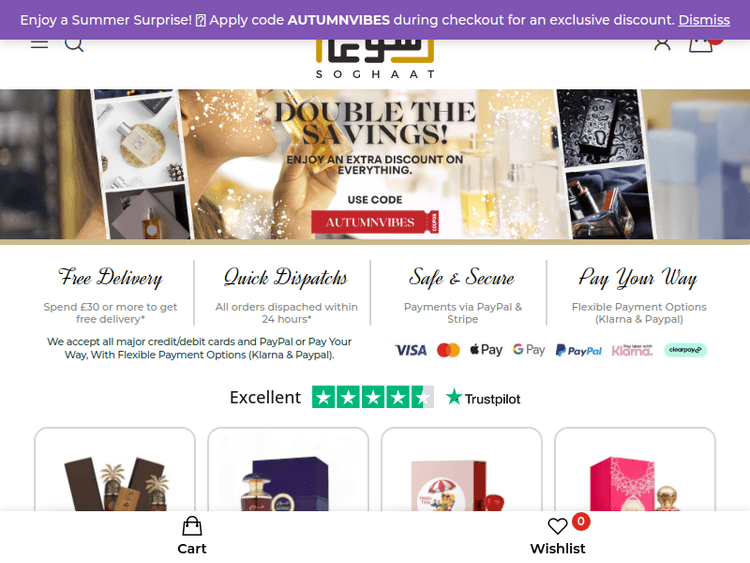Click the Visa card logo
Image resolution: width=750 pixels, height=563 pixels.
click(x=411, y=350)
